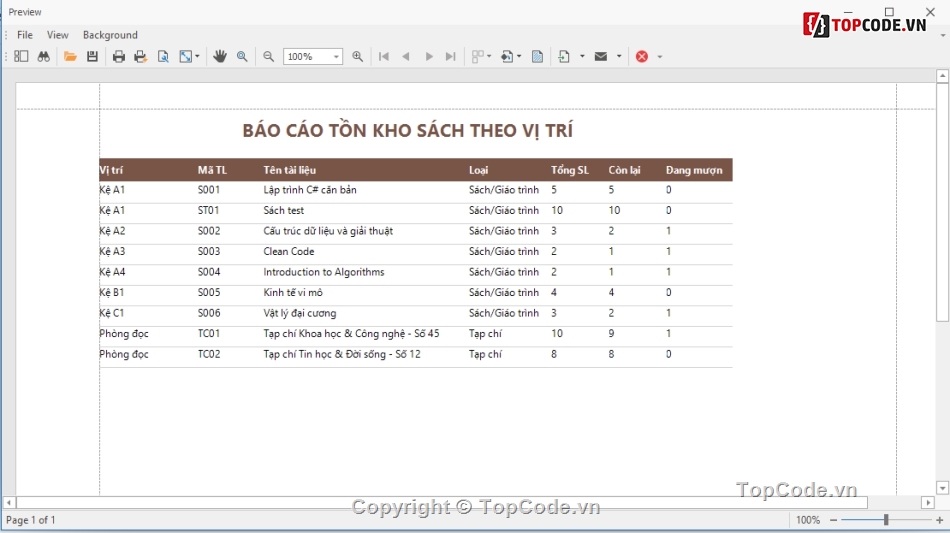Click the 'Introduction to Algorithms' cell

tap(324, 273)
